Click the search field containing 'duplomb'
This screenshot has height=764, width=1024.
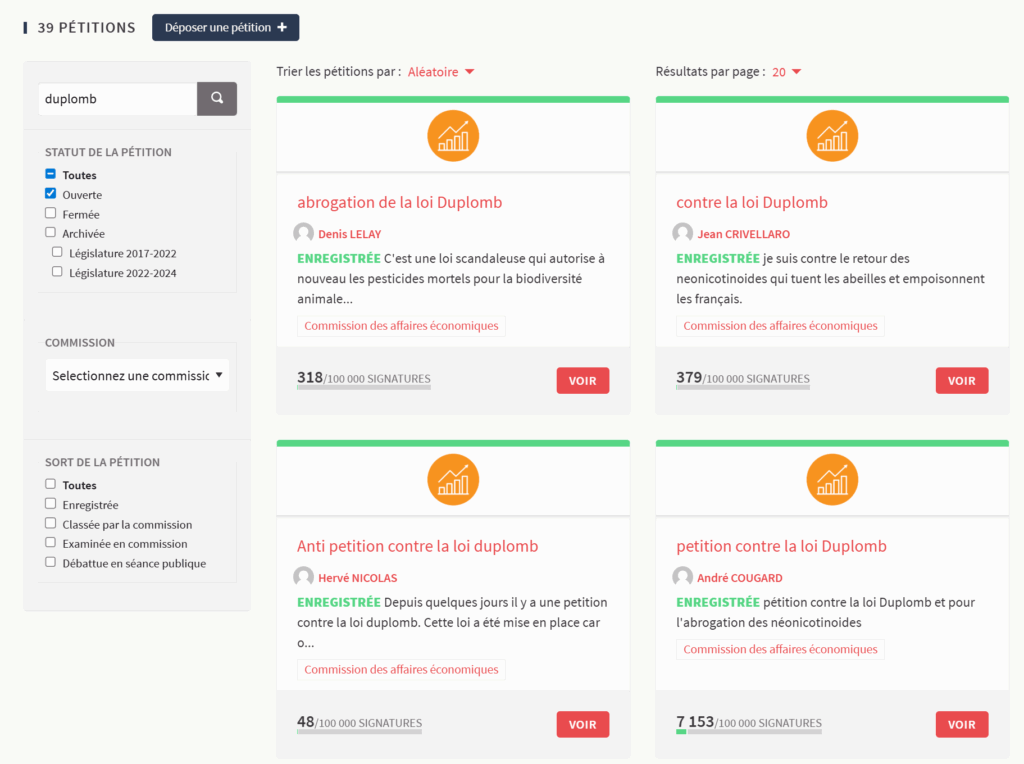[x=117, y=99]
